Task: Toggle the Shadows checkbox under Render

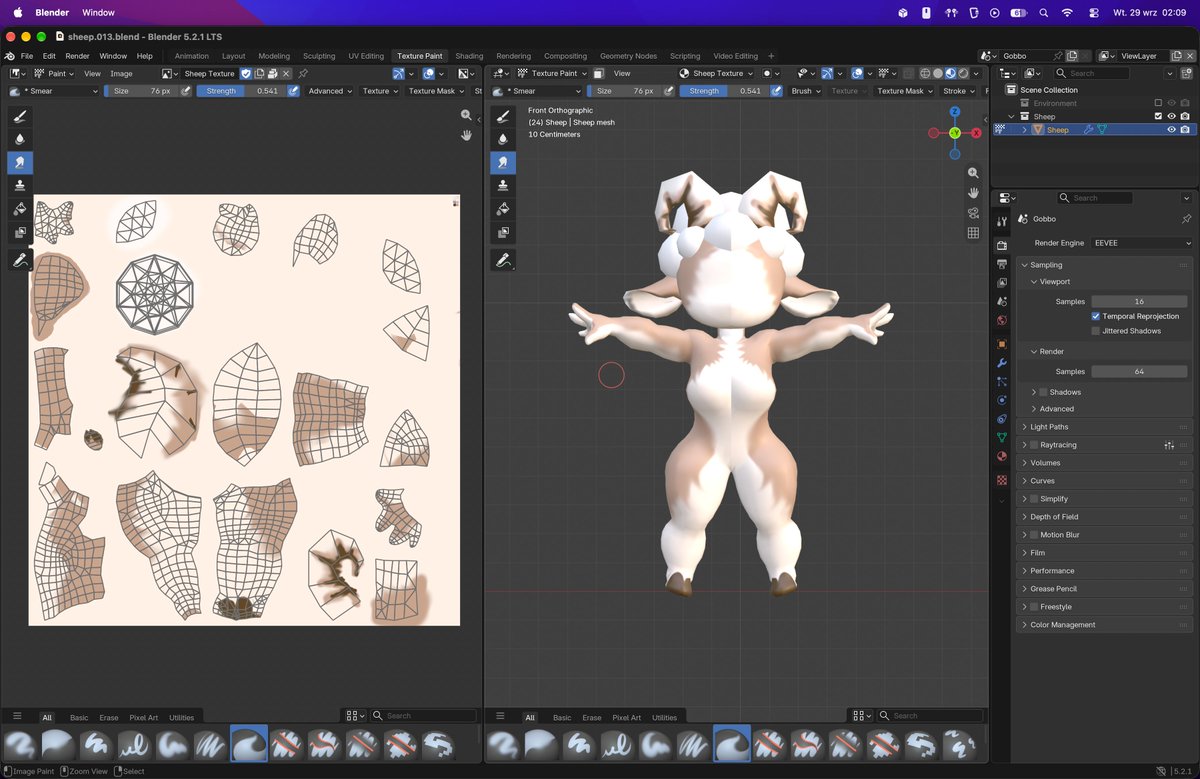Action: click(x=1044, y=392)
